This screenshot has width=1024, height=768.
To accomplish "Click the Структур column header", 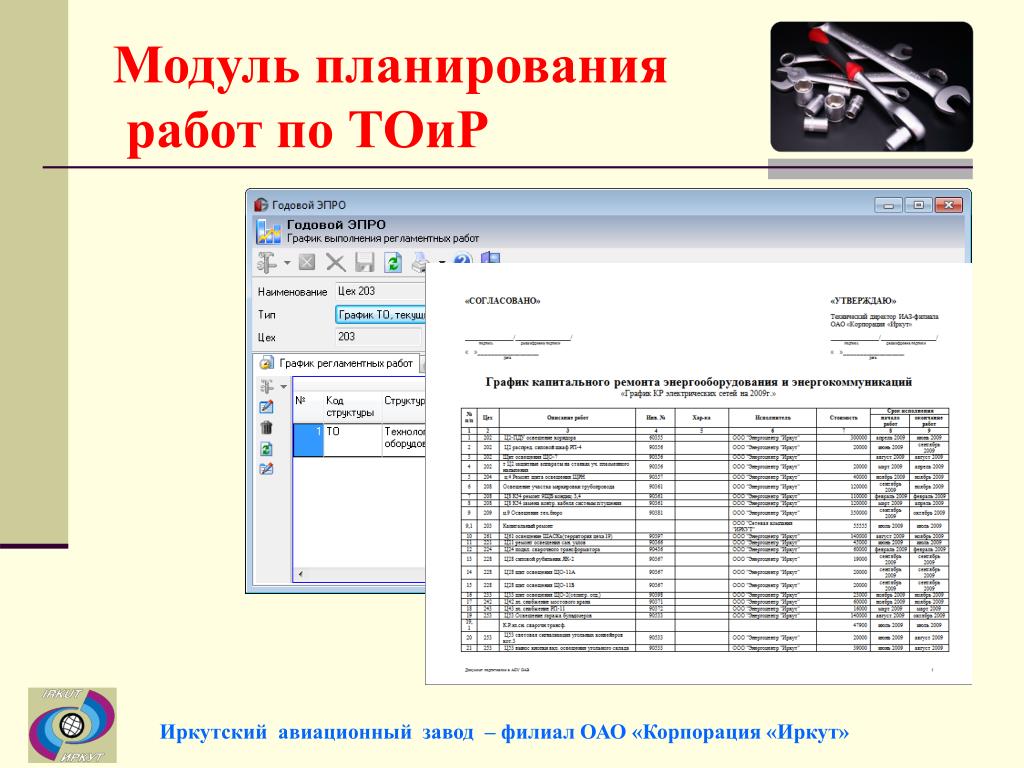I will [404, 407].
